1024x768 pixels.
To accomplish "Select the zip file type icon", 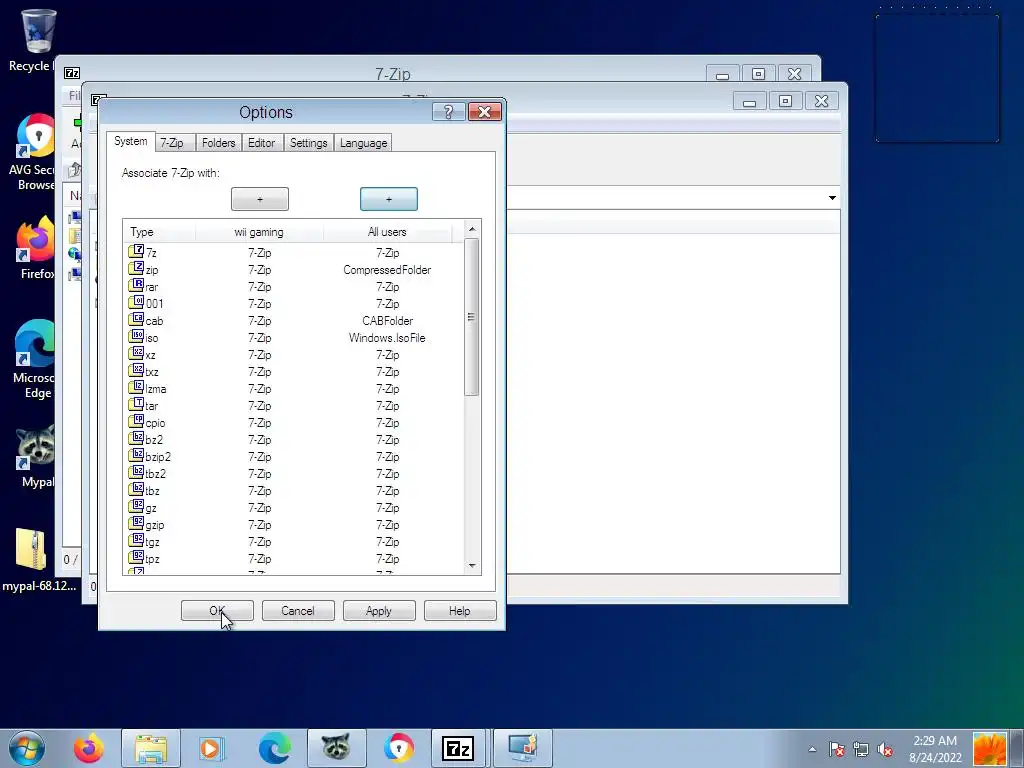I will click(x=136, y=268).
